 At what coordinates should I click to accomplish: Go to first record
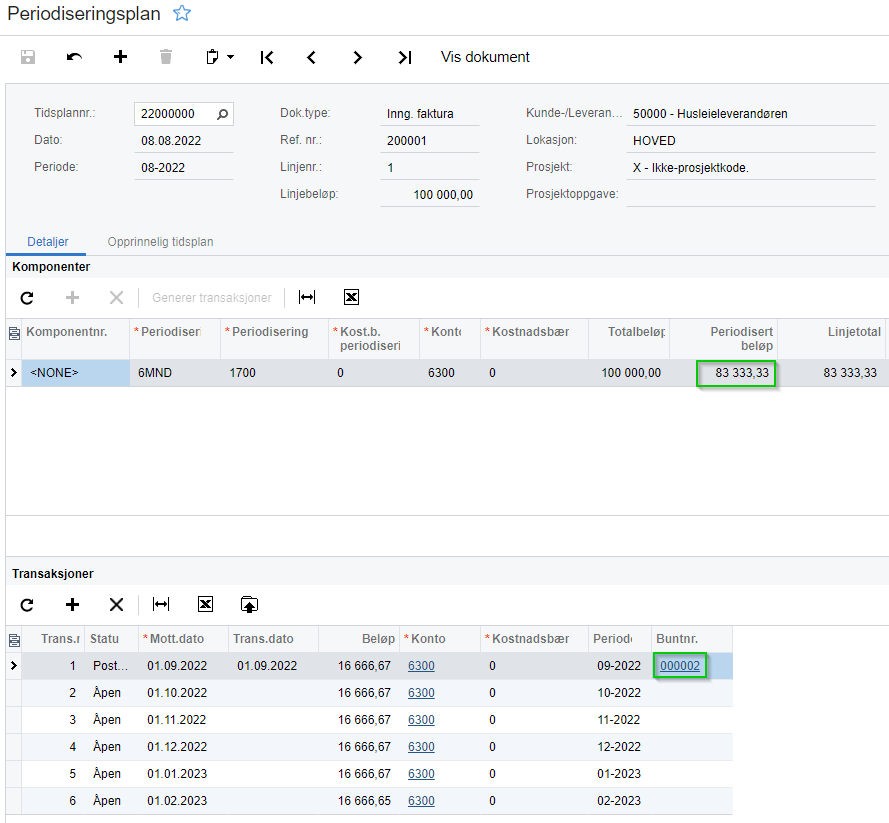click(x=267, y=57)
